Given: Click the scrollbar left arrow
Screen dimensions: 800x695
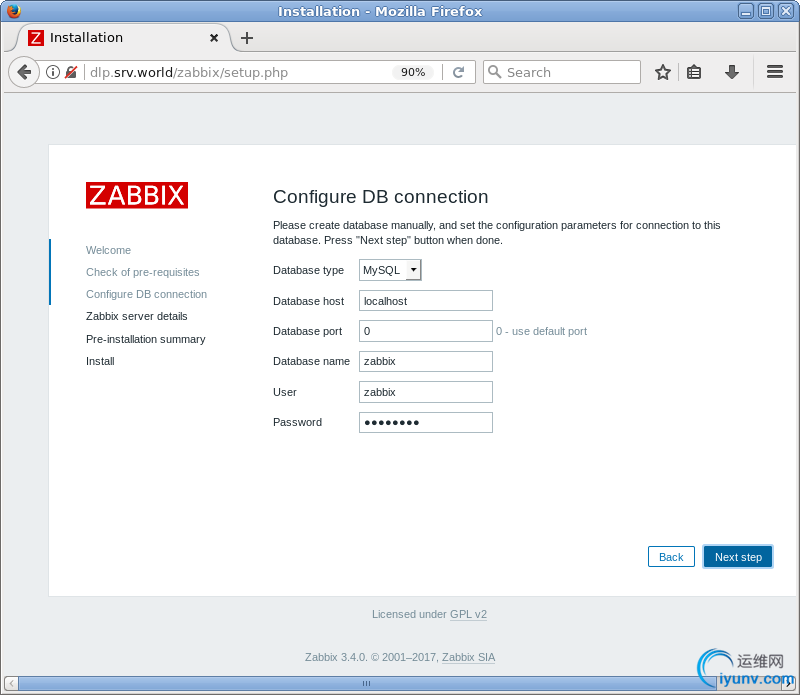Looking at the screenshot, I should coord(11,683).
